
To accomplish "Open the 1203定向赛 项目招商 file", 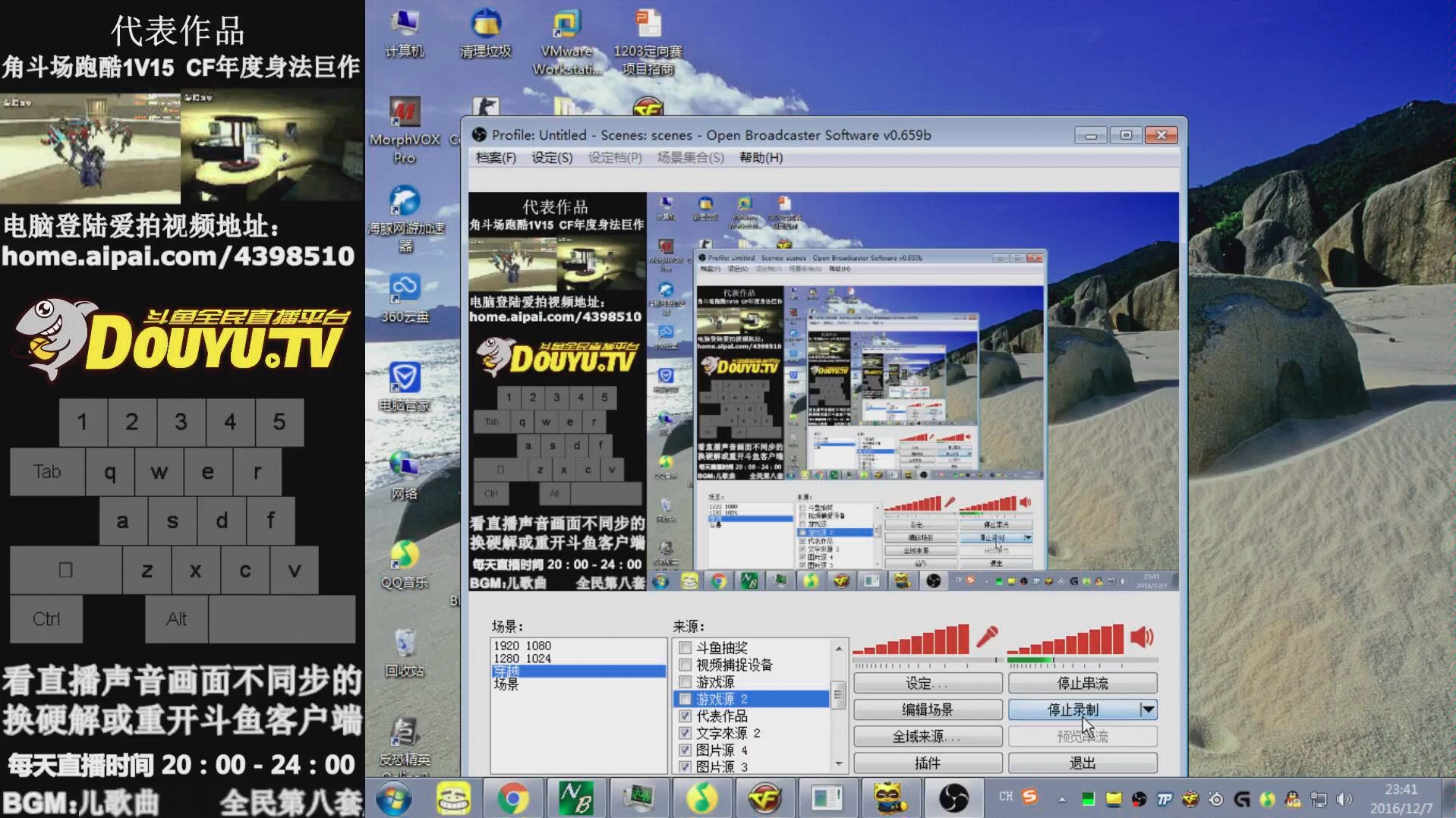I will pos(648,42).
